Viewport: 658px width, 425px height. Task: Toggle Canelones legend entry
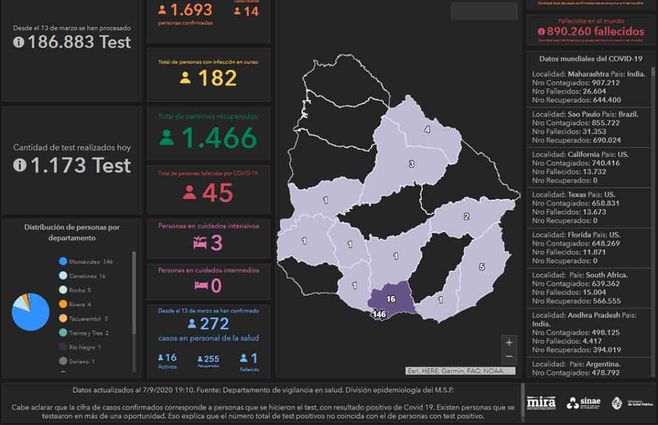pos(65,275)
